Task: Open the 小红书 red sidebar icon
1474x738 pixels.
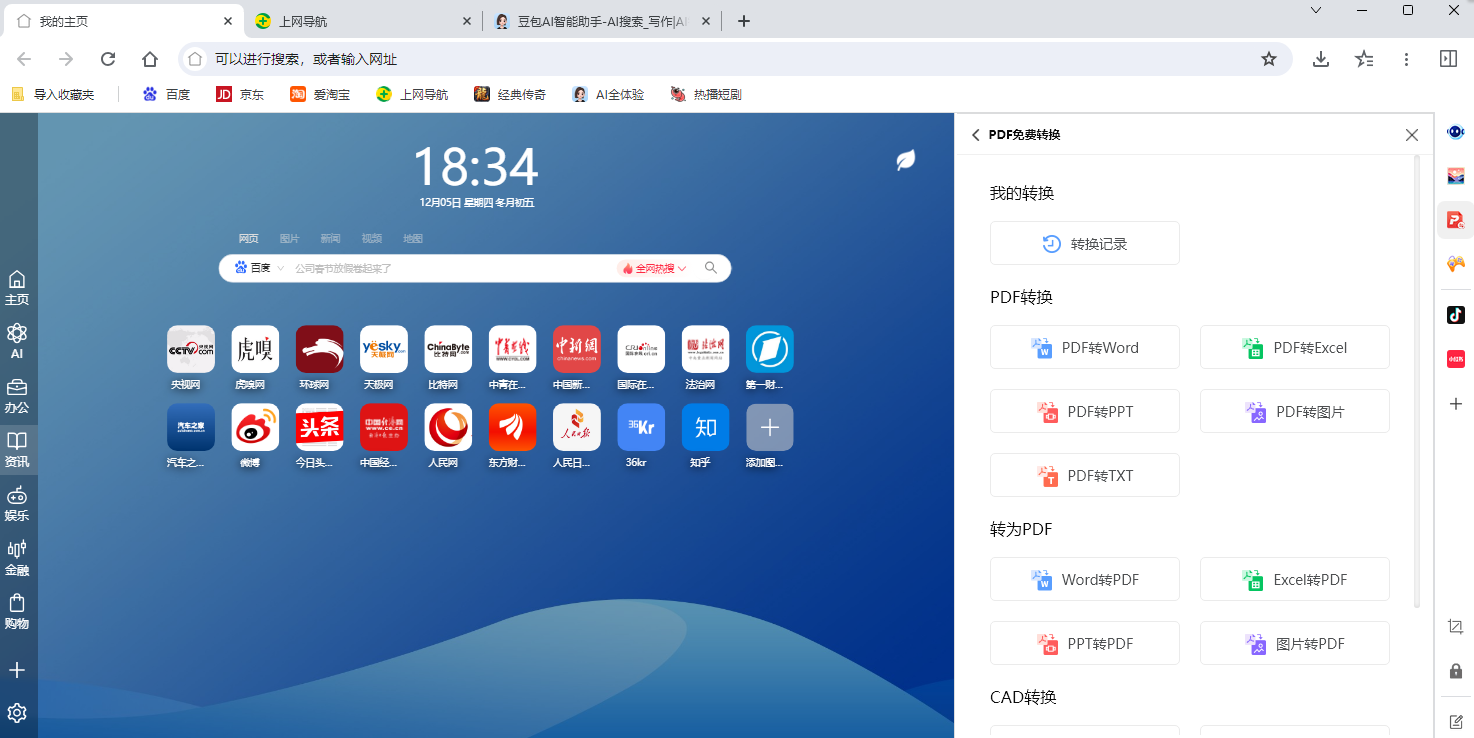Action: point(1456,359)
